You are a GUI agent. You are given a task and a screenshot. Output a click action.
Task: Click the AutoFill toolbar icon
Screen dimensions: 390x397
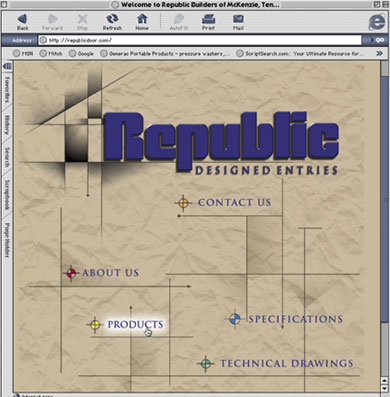click(x=179, y=19)
